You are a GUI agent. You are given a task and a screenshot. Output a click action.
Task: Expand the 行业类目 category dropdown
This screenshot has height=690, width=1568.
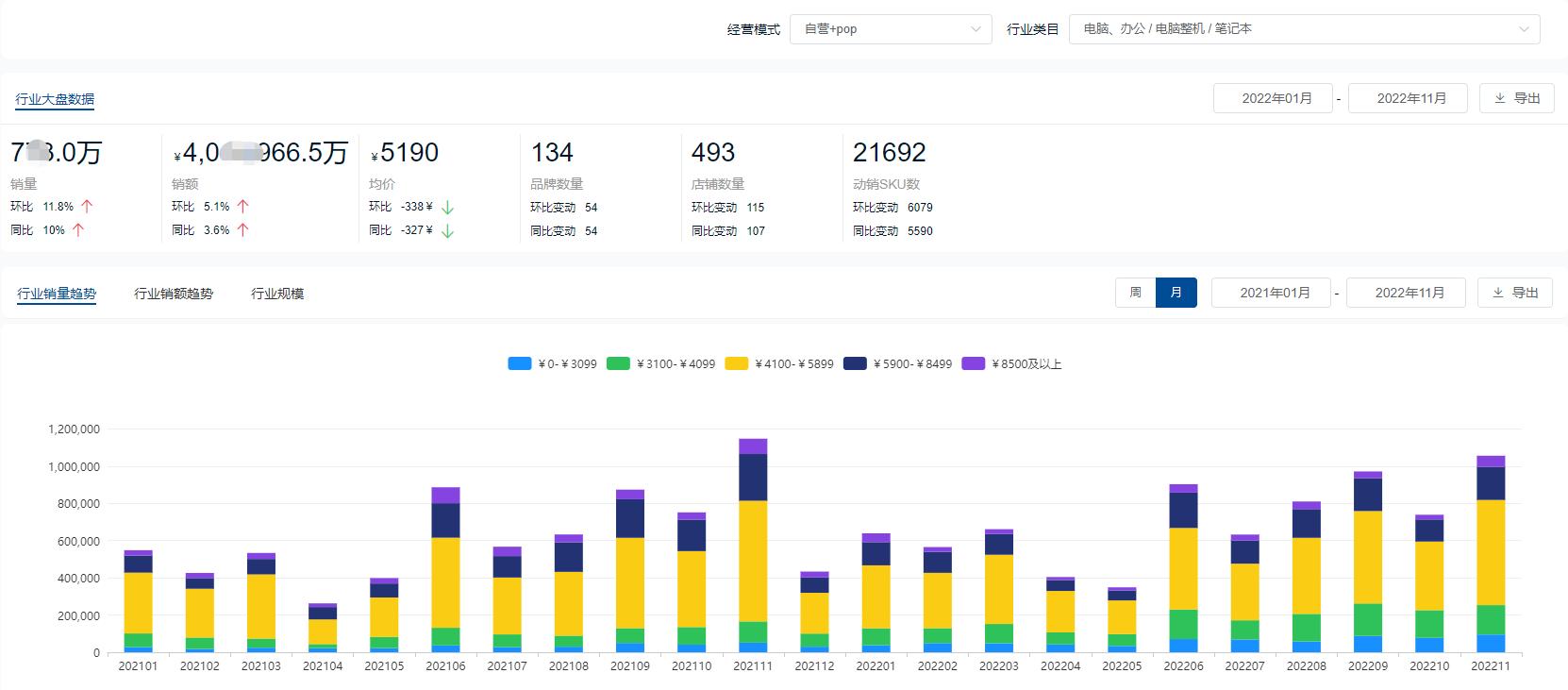1303,29
